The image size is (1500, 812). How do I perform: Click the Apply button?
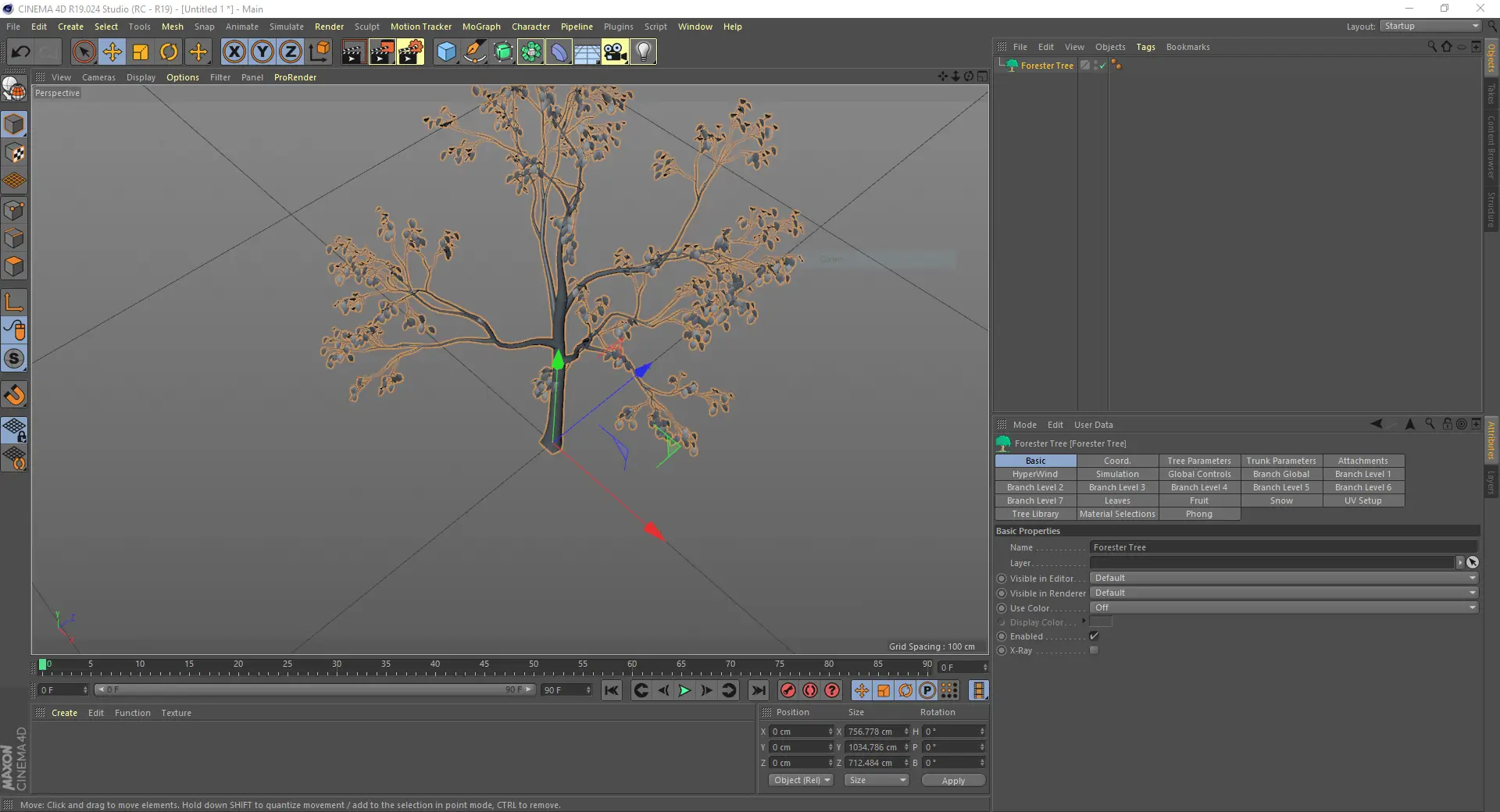tap(953, 781)
